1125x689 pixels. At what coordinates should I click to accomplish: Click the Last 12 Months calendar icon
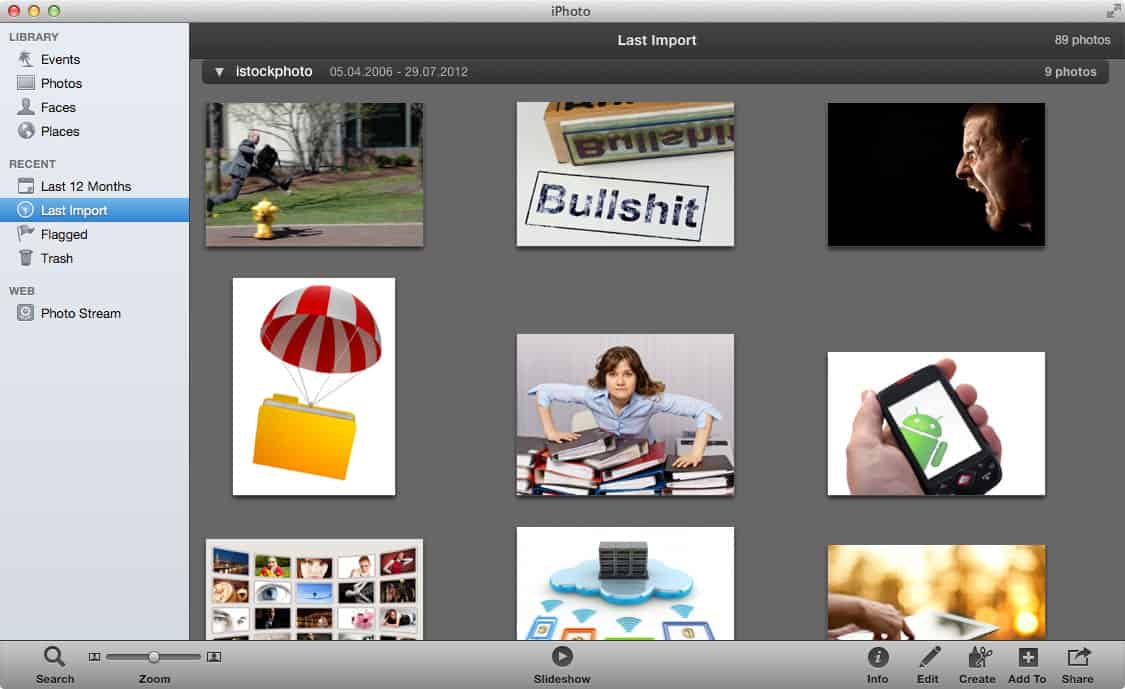coord(26,186)
